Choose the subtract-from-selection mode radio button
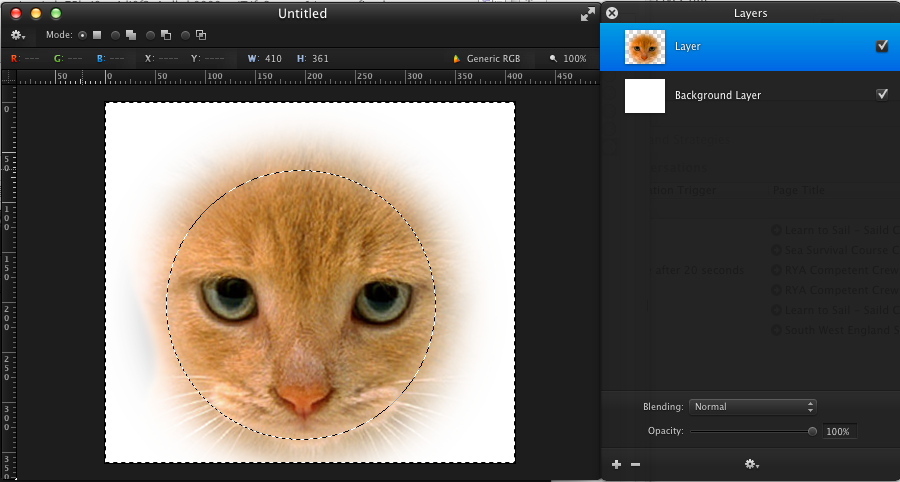Image resolution: width=900 pixels, height=482 pixels. click(x=150, y=35)
